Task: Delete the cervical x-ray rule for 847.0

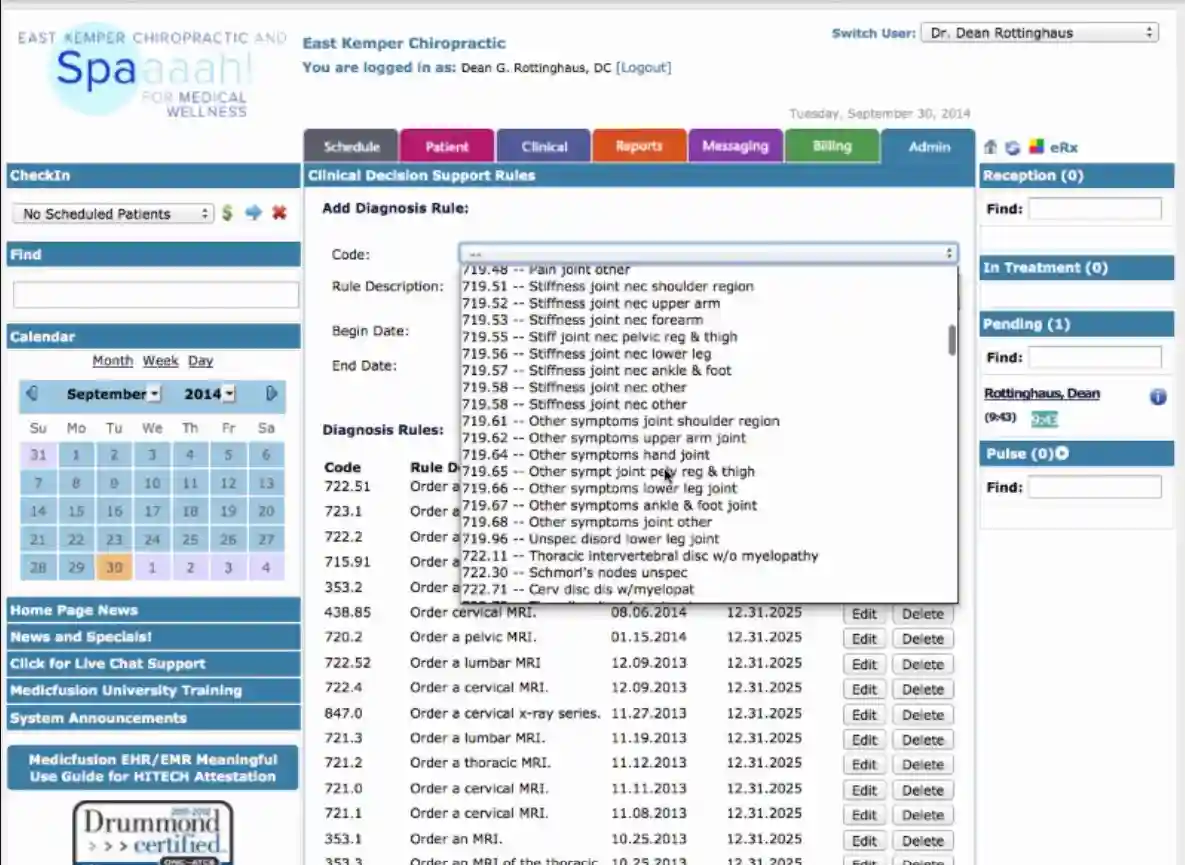Action: tap(922, 714)
